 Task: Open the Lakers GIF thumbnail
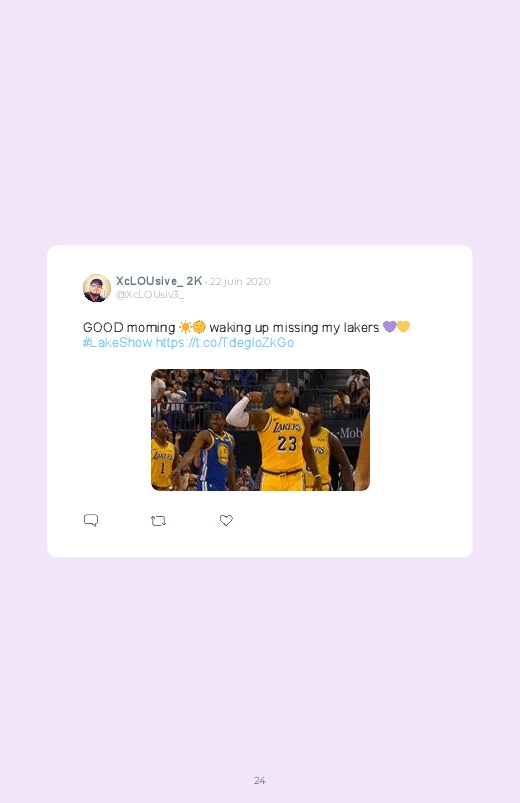coord(260,430)
